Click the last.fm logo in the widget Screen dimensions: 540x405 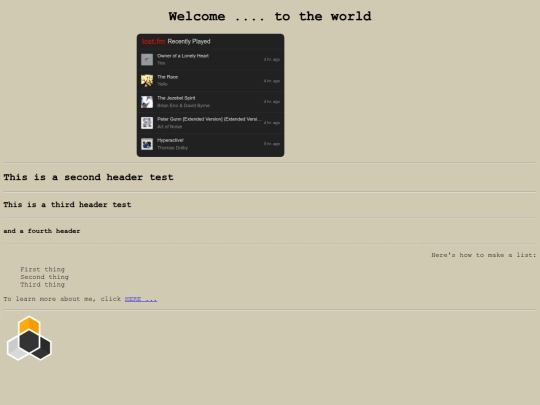pos(154,41)
